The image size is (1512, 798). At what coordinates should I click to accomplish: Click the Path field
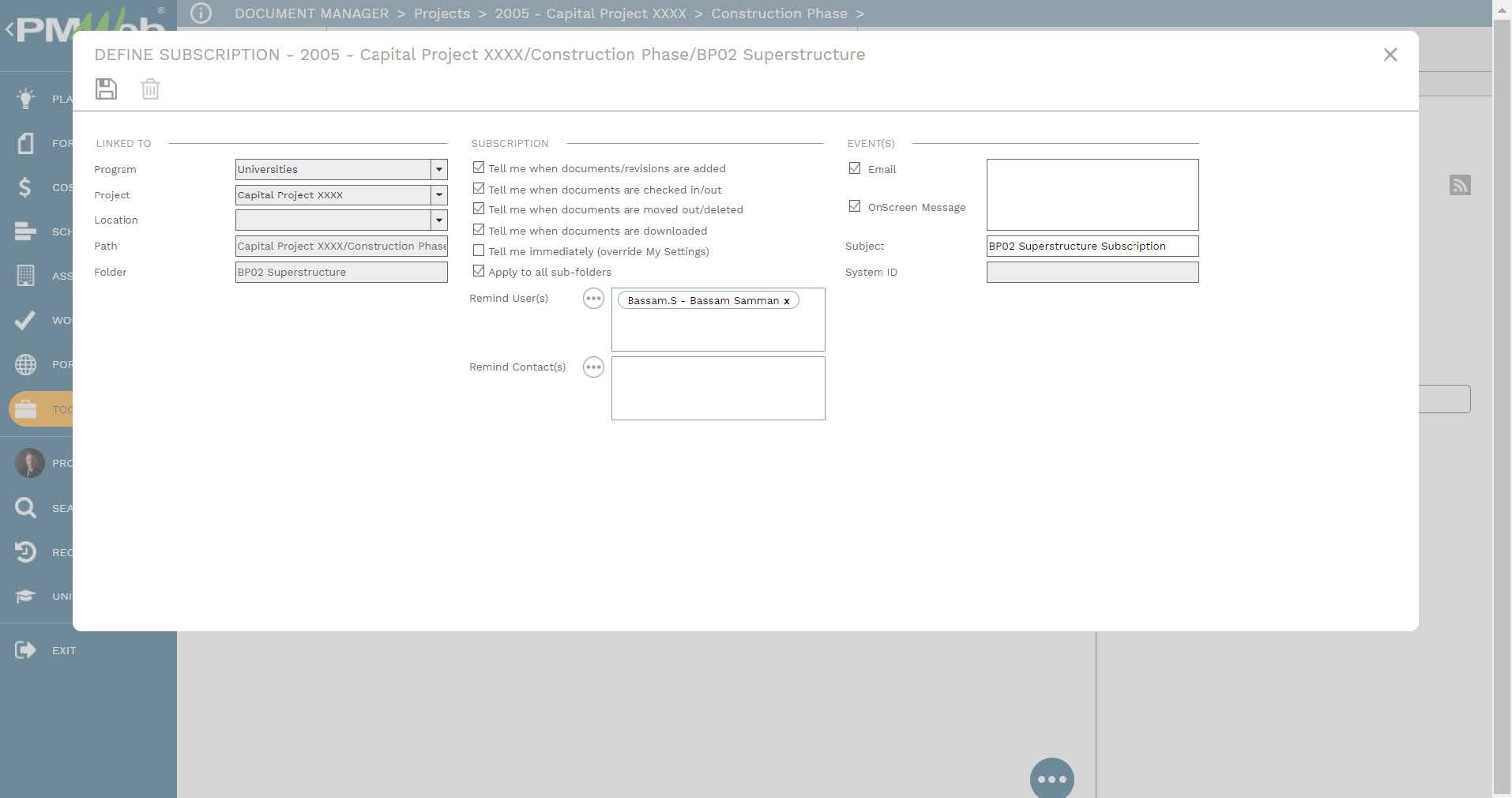[x=341, y=246]
